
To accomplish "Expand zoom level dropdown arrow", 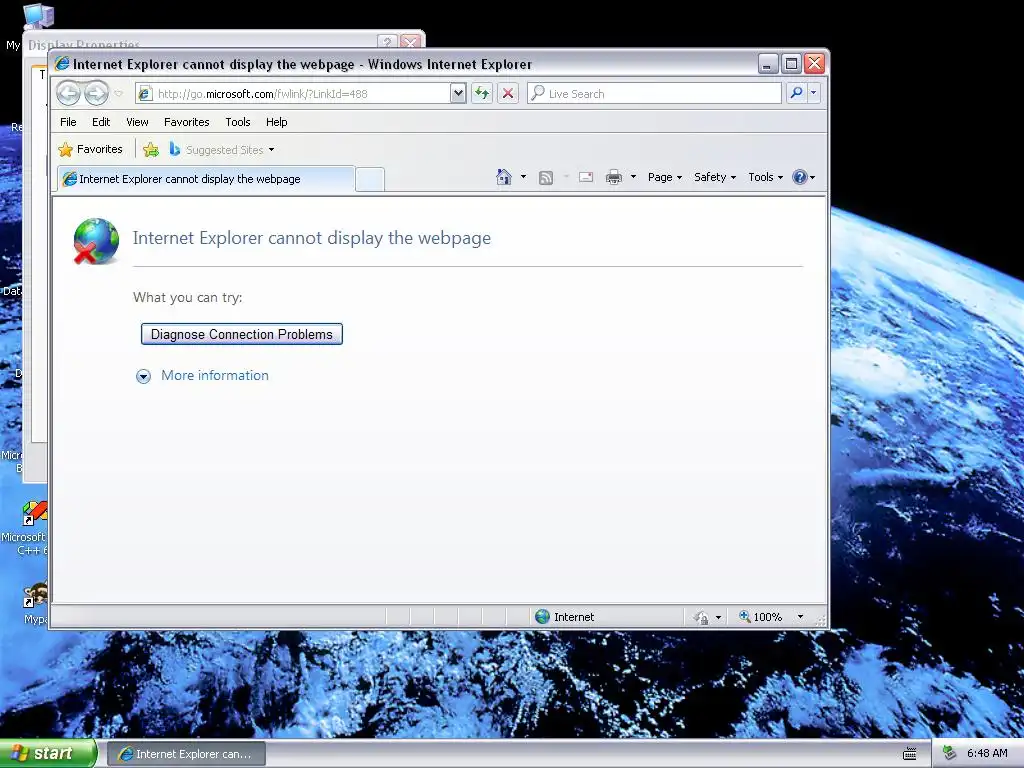I will coord(800,617).
